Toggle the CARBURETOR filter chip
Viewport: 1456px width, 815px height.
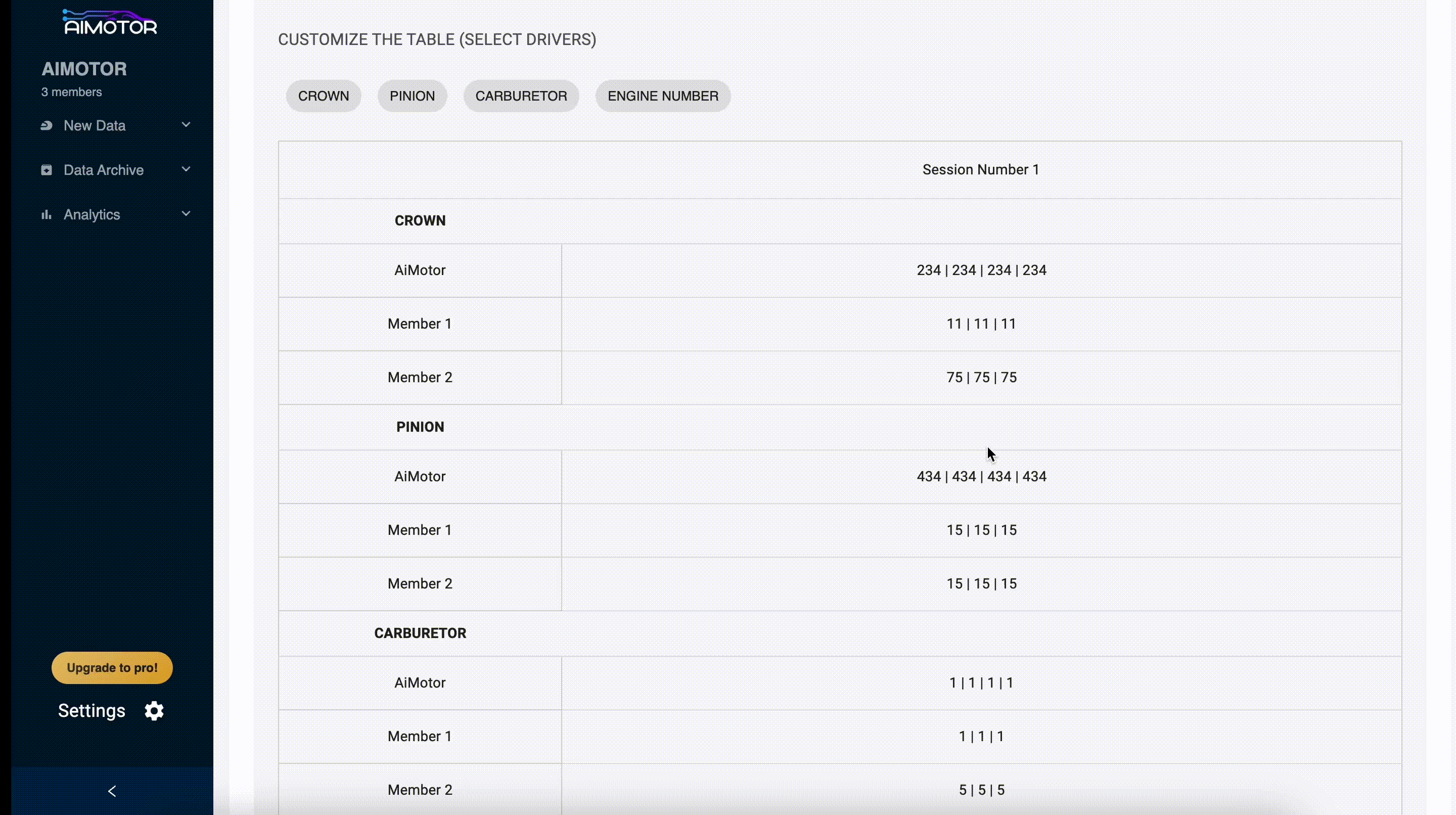(521, 96)
